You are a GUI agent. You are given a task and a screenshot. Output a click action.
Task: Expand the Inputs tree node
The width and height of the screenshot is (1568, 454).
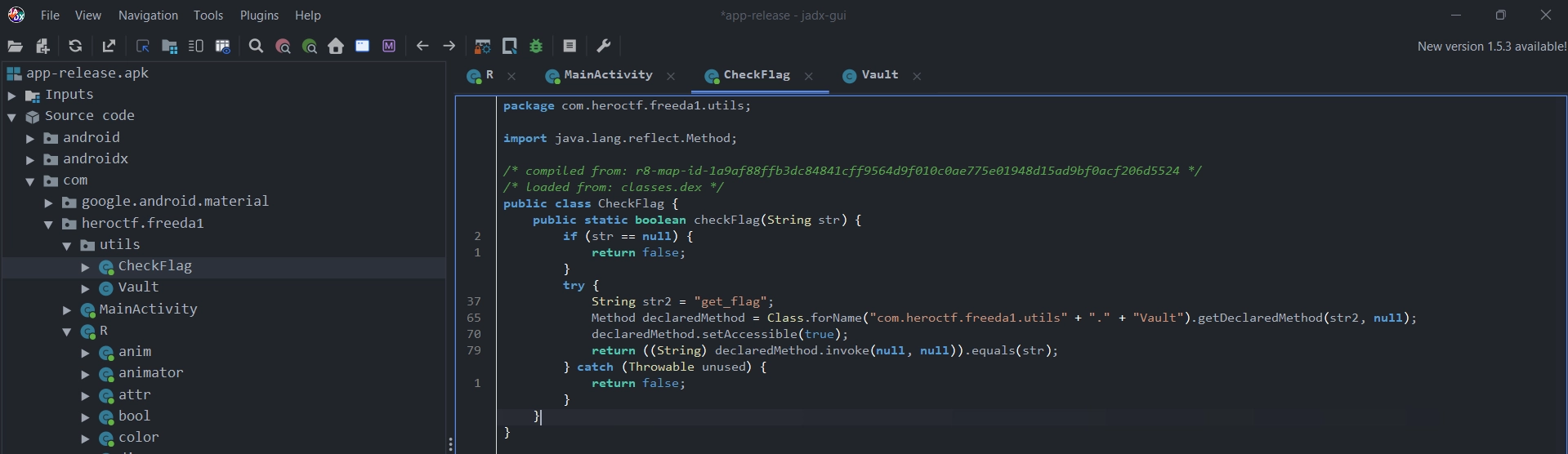click(11, 96)
